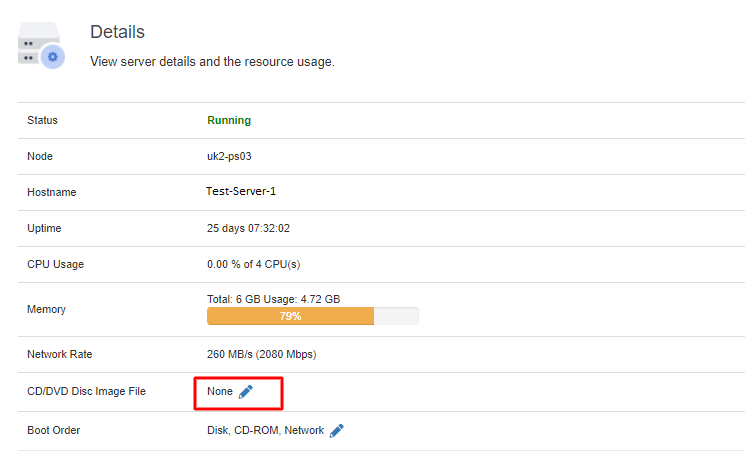Click the Running status text
753x459 pixels.
(229, 120)
